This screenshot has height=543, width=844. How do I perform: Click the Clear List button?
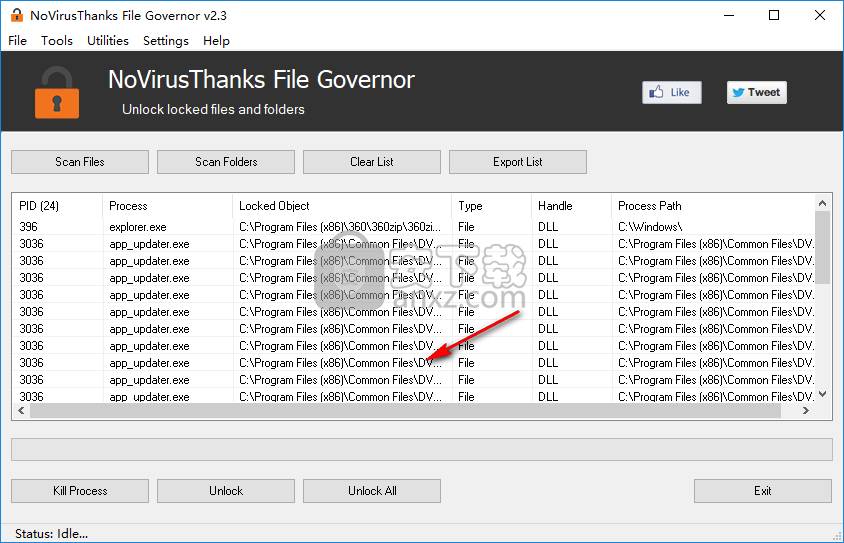coord(372,162)
